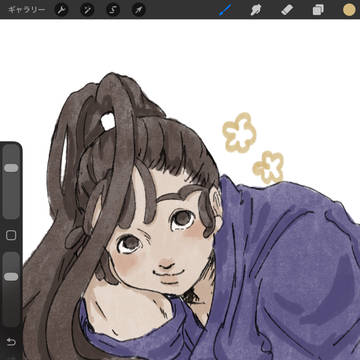The height and width of the screenshot is (360, 360).
Task: Adjust the brush opacity slider
Action: pyautogui.click(x=11, y=289)
